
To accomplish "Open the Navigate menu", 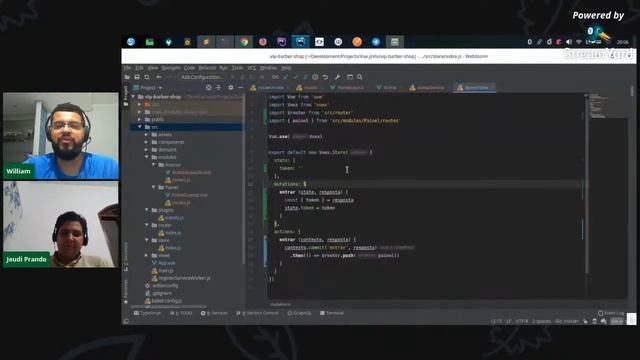I will point(171,68).
